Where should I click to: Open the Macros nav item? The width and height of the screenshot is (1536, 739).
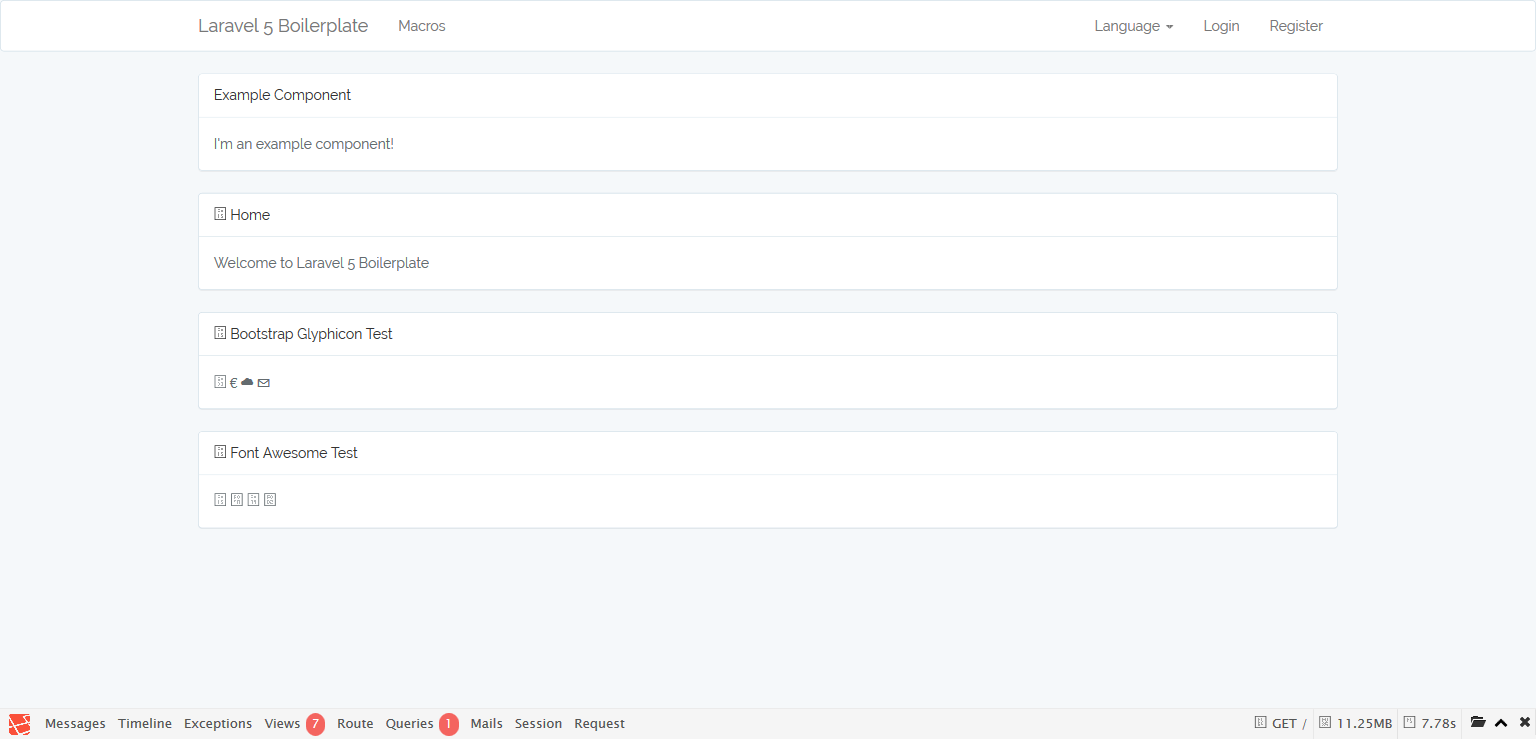pyautogui.click(x=422, y=26)
